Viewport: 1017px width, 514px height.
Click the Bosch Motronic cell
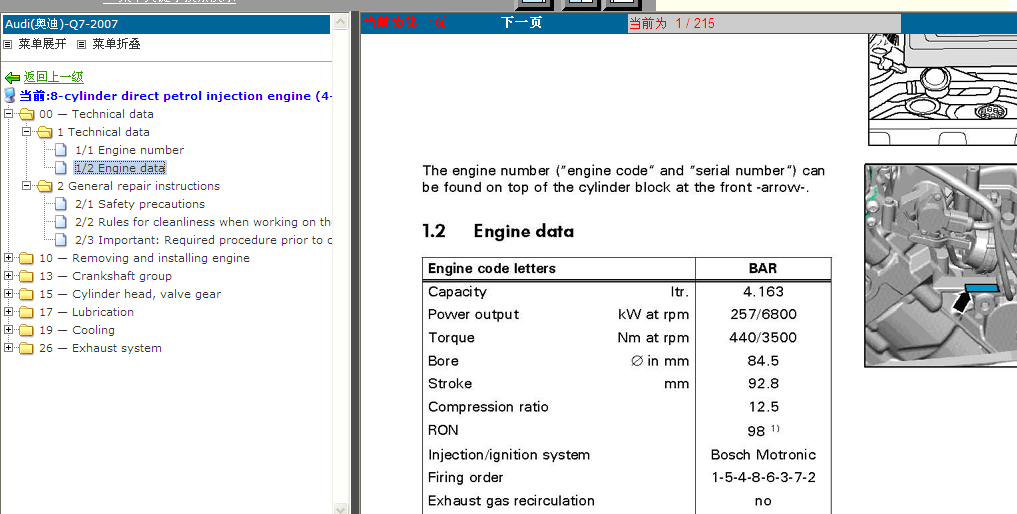point(763,455)
